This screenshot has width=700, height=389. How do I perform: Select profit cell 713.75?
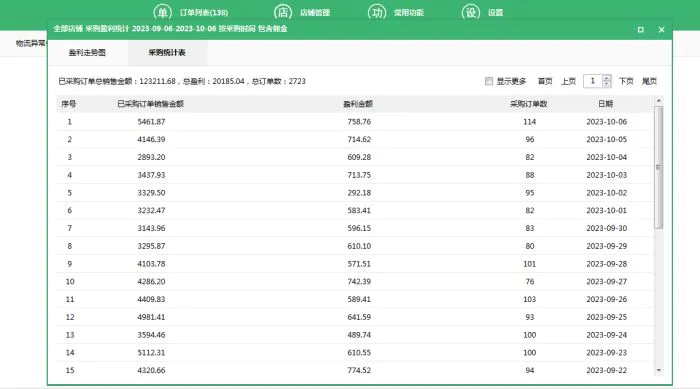pos(359,175)
